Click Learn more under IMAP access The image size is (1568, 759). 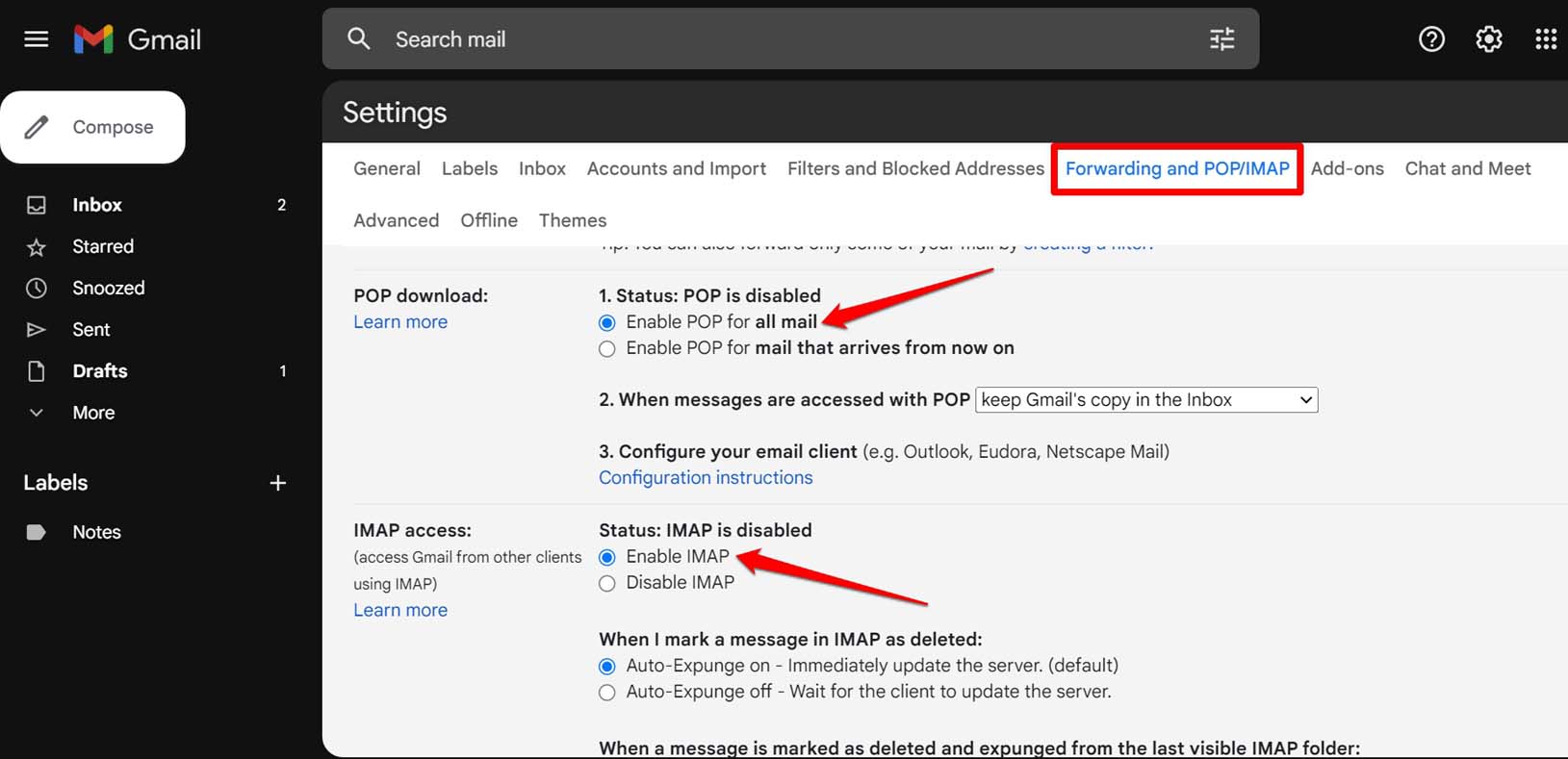[400, 610]
